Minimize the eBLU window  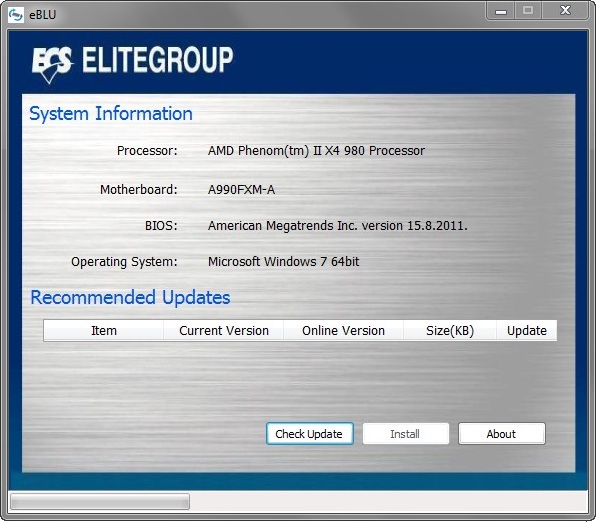(x=501, y=11)
